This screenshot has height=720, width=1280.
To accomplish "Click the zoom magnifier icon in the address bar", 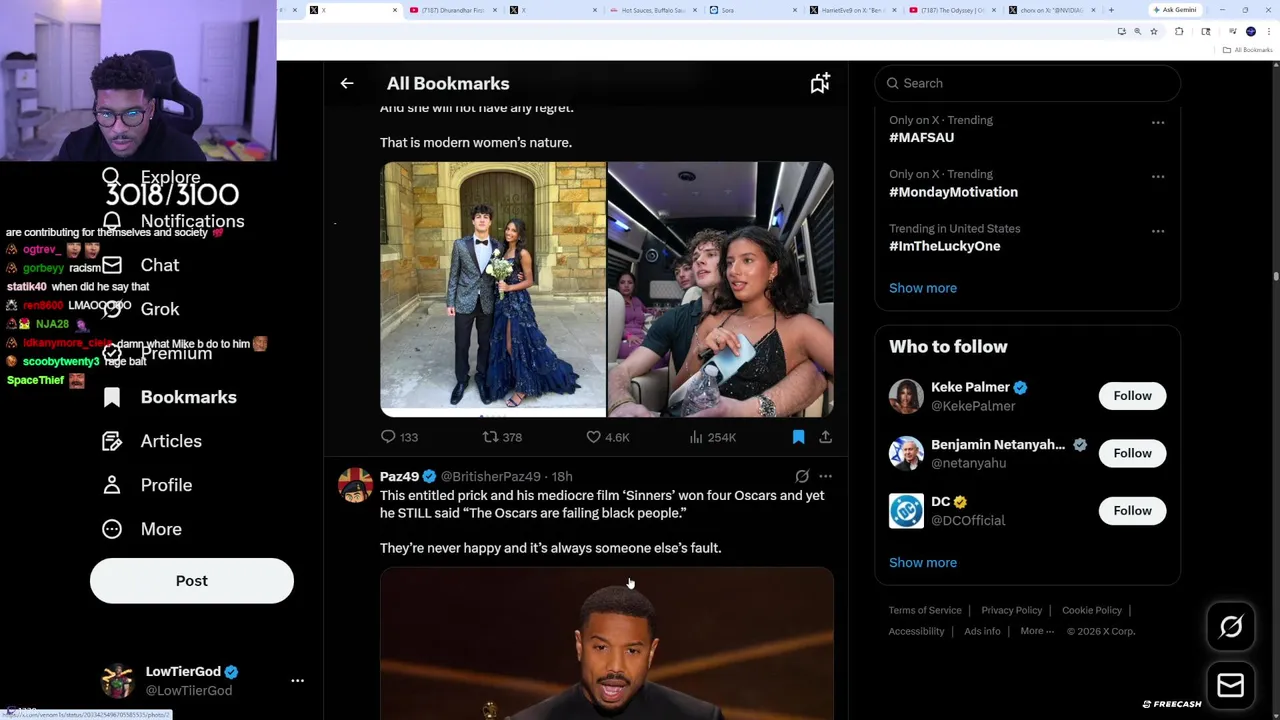I will (1137, 32).
